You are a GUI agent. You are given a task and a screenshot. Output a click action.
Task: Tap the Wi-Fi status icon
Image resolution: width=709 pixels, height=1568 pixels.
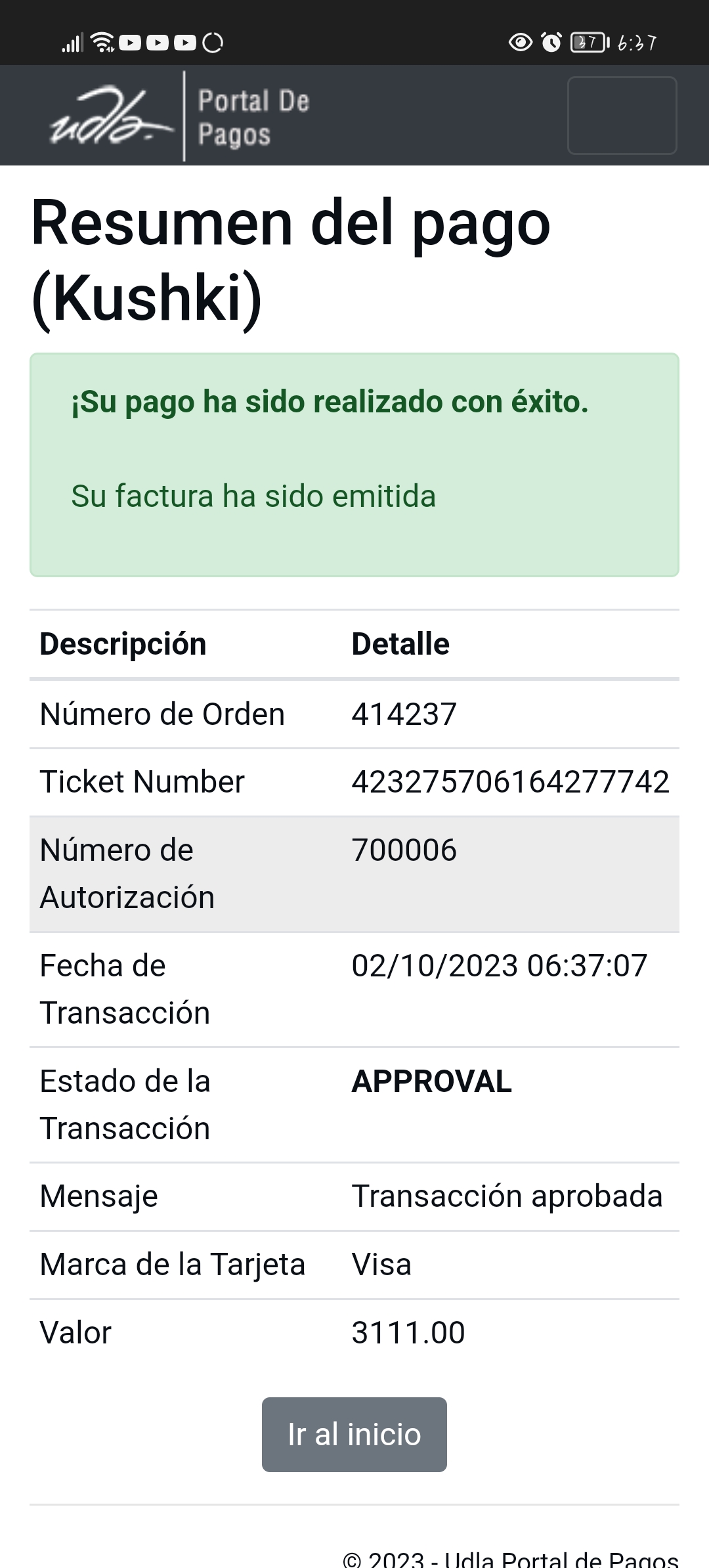click(103, 43)
